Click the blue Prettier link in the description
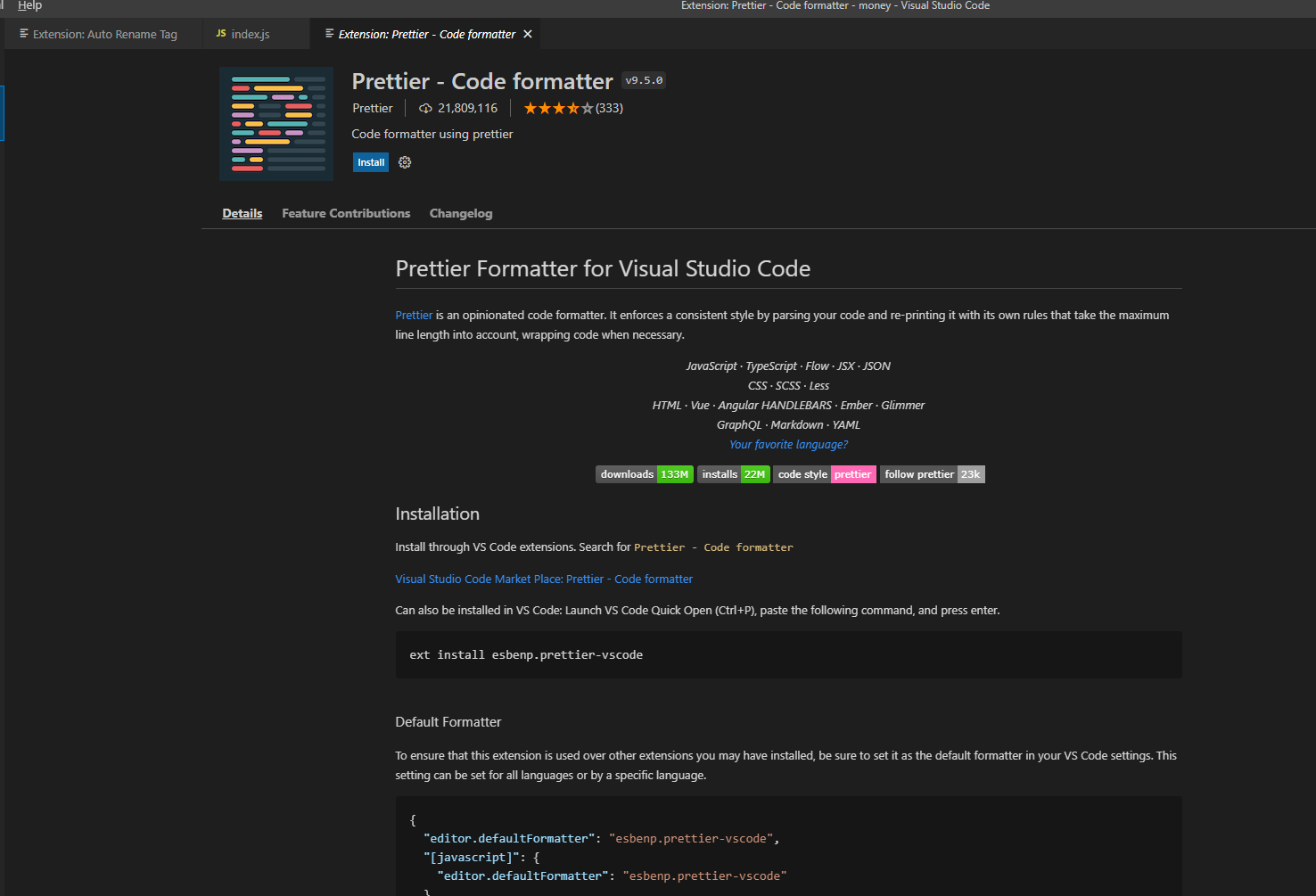 [414, 315]
